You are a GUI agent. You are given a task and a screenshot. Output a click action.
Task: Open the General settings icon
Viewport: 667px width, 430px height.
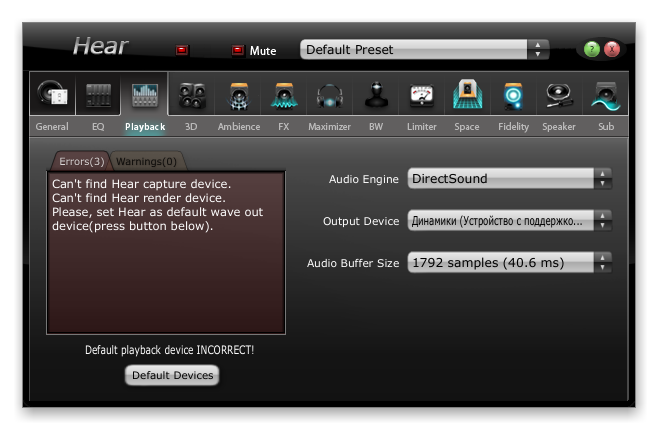click(52, 94)
